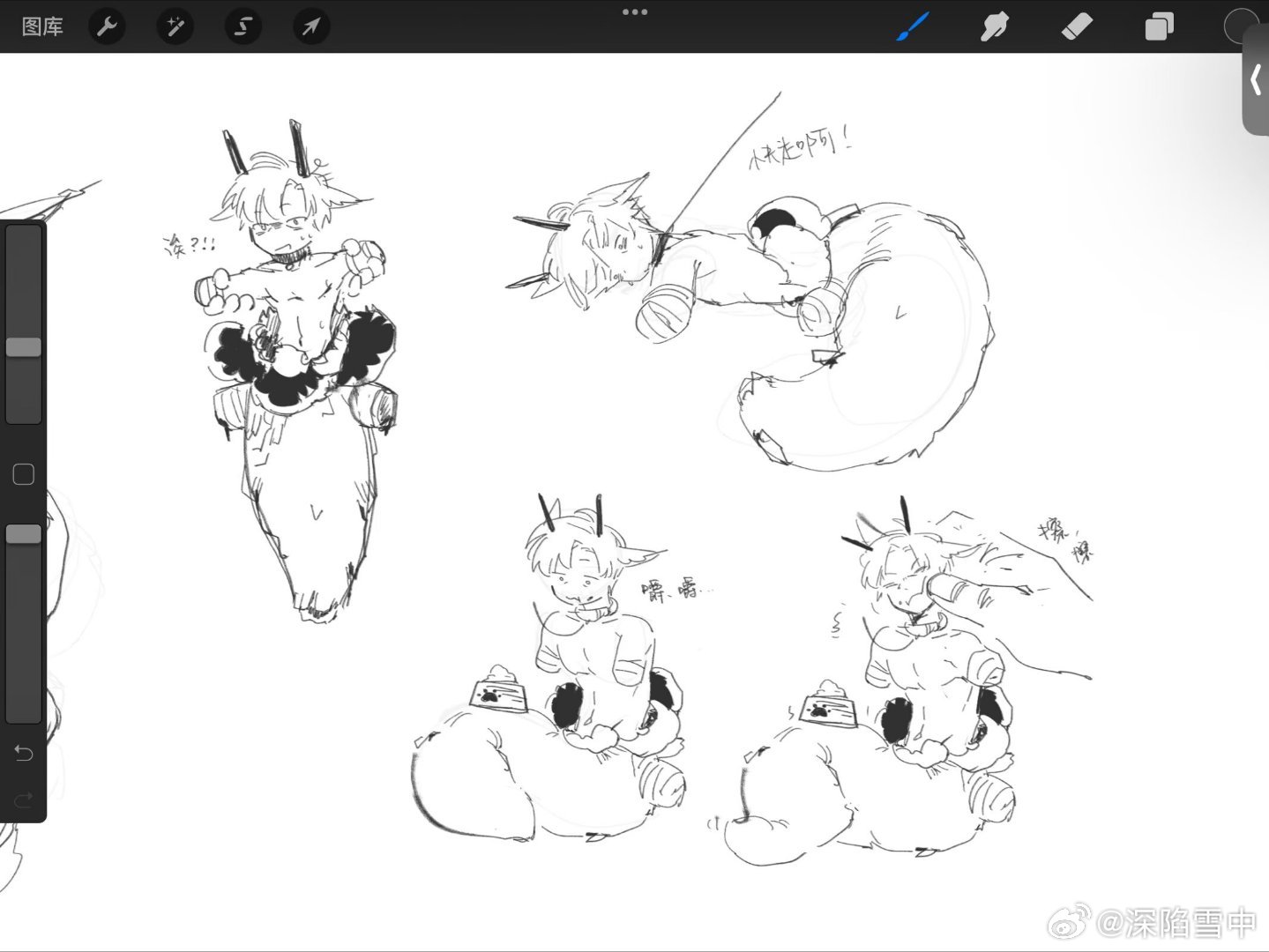
Task: Open the Adjustments magic wand menu
Action: point(175,26)
